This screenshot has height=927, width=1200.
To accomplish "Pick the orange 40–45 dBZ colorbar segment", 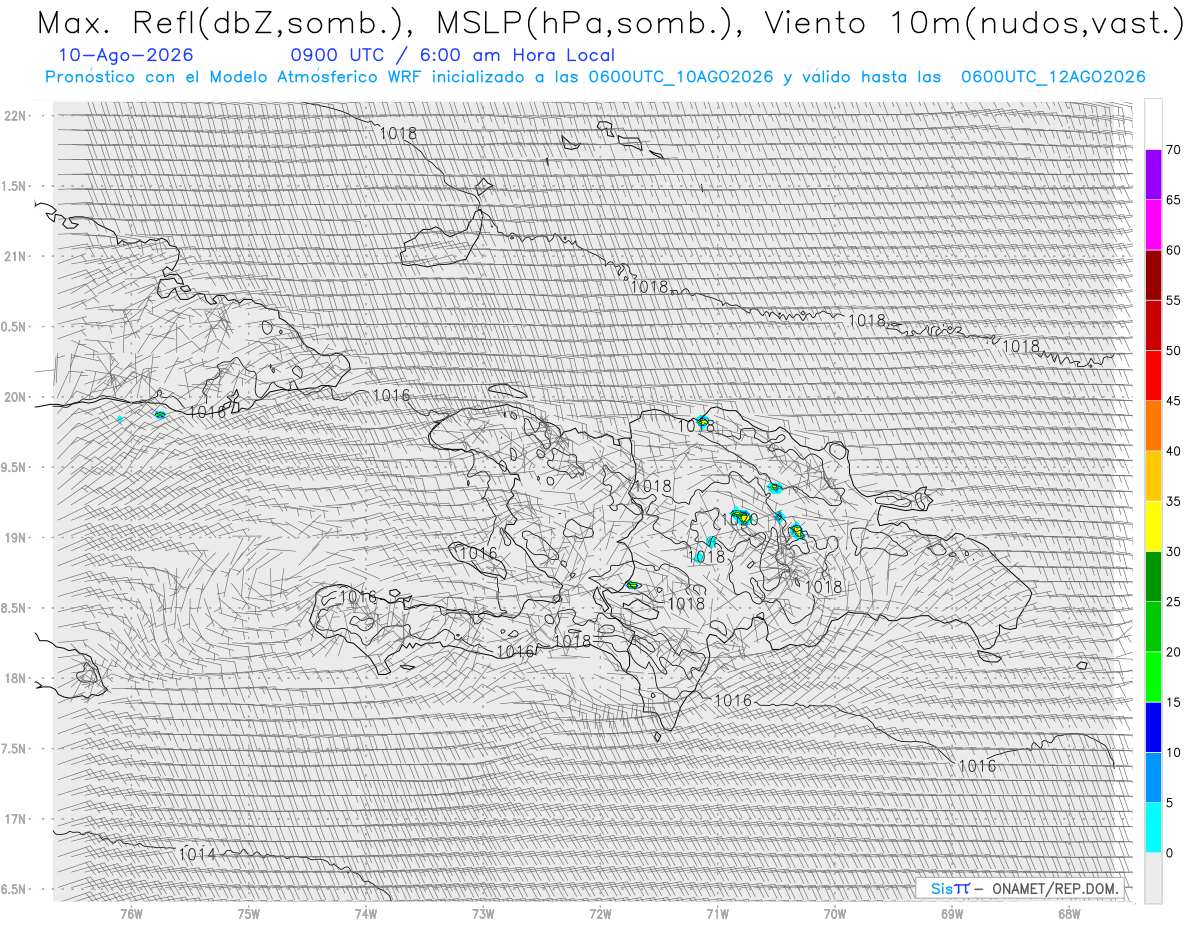I will pos(1154,425).
